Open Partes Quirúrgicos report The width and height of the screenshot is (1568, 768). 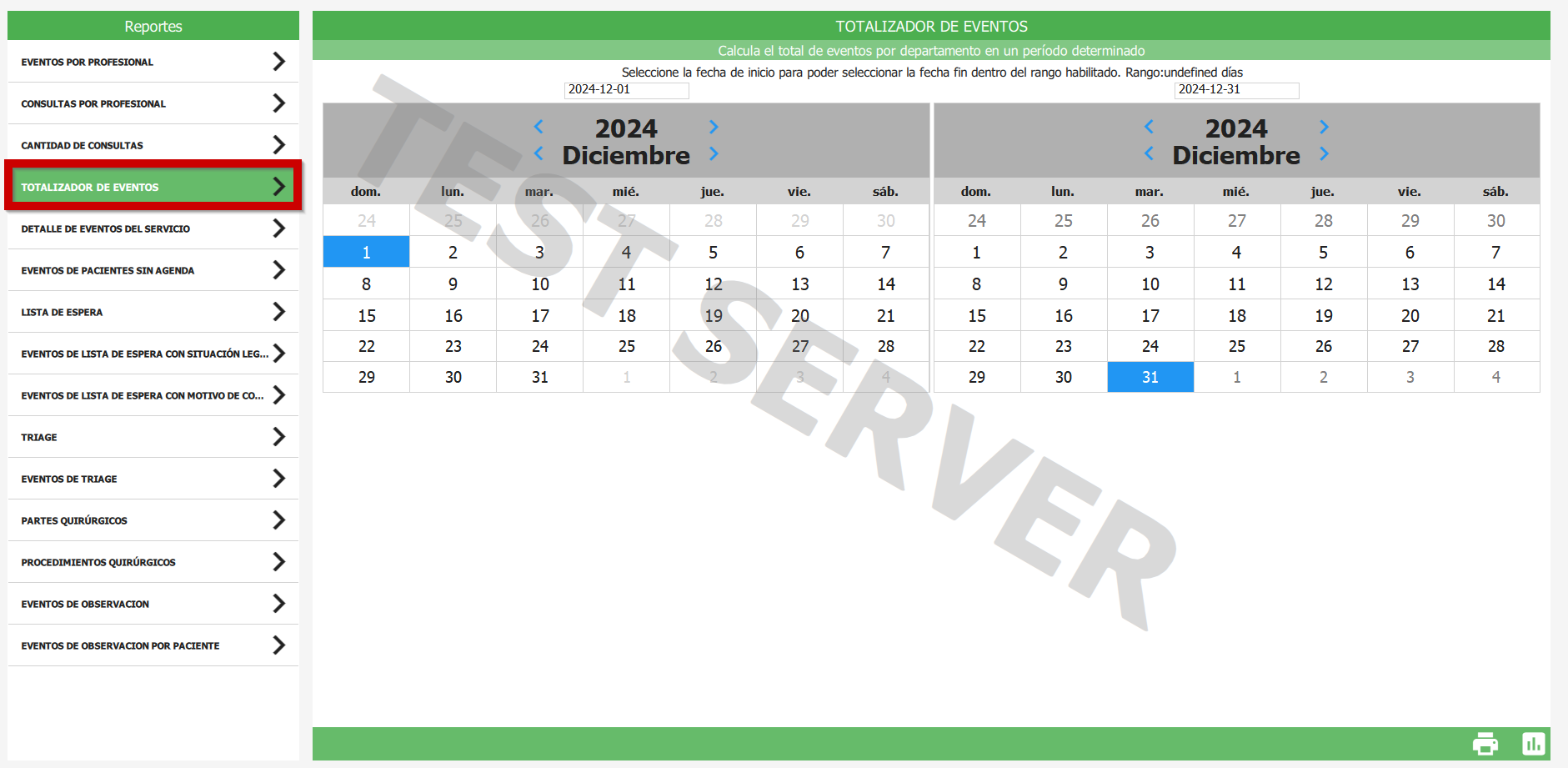click(74, 520)
